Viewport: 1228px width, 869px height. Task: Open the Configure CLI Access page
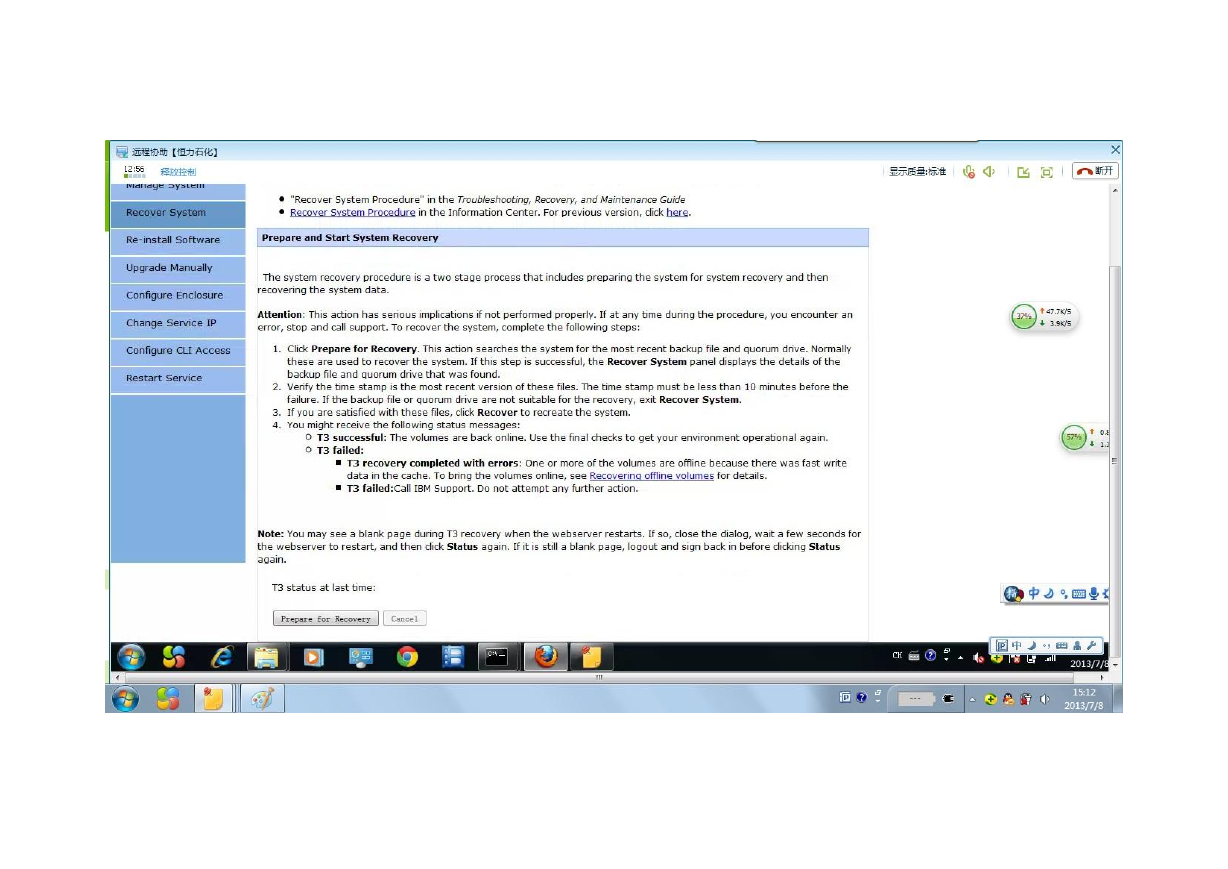pos(178,351)
